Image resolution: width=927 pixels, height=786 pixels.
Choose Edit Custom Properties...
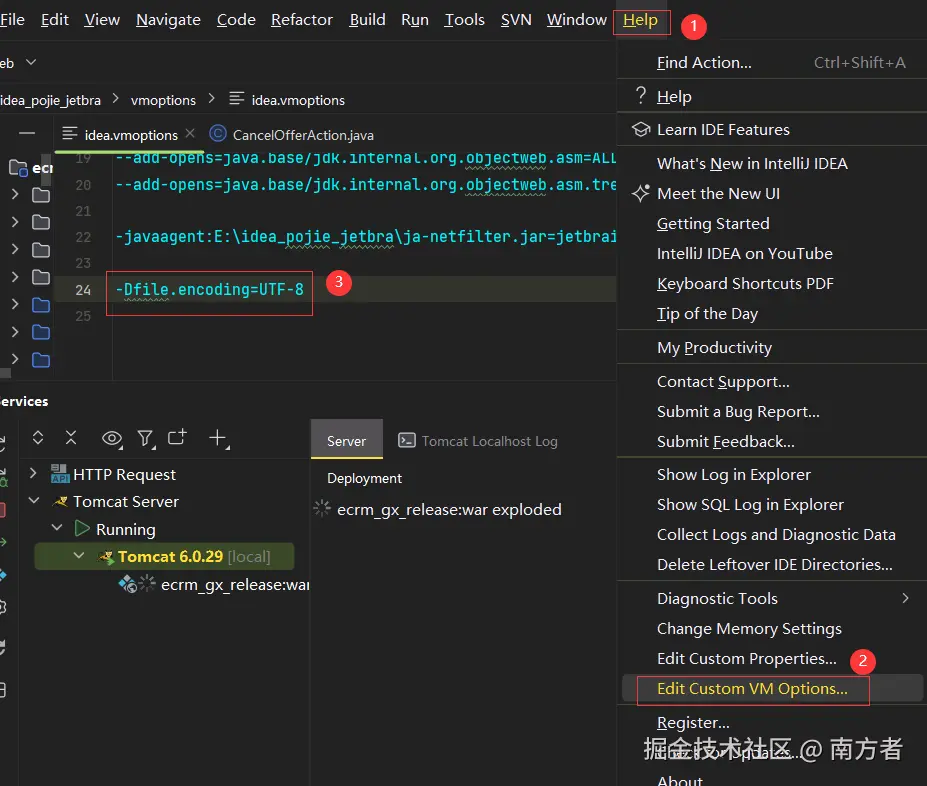click(x=772, y=658)
